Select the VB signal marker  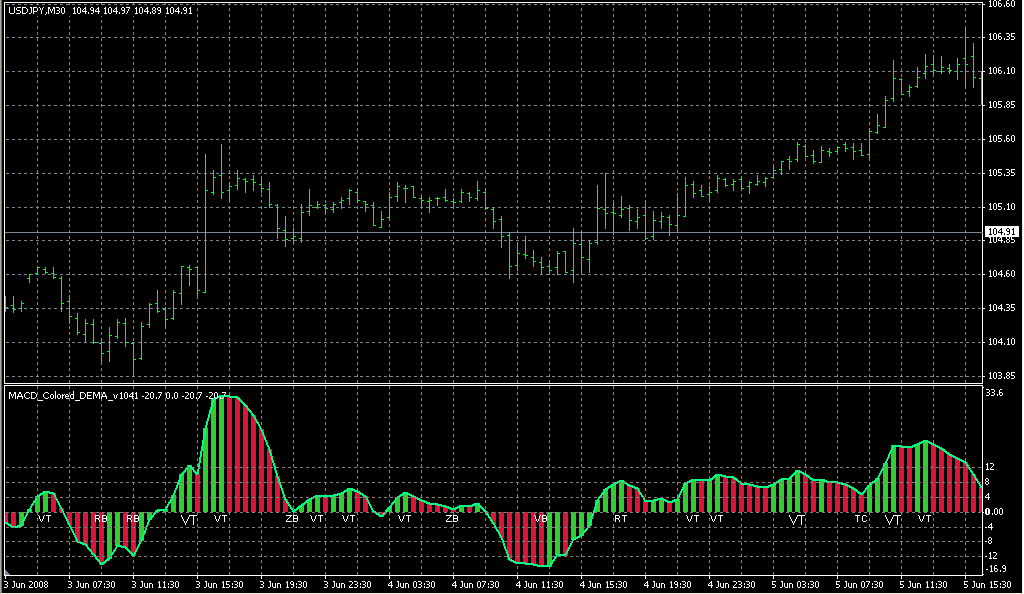[x=540, y=519]
